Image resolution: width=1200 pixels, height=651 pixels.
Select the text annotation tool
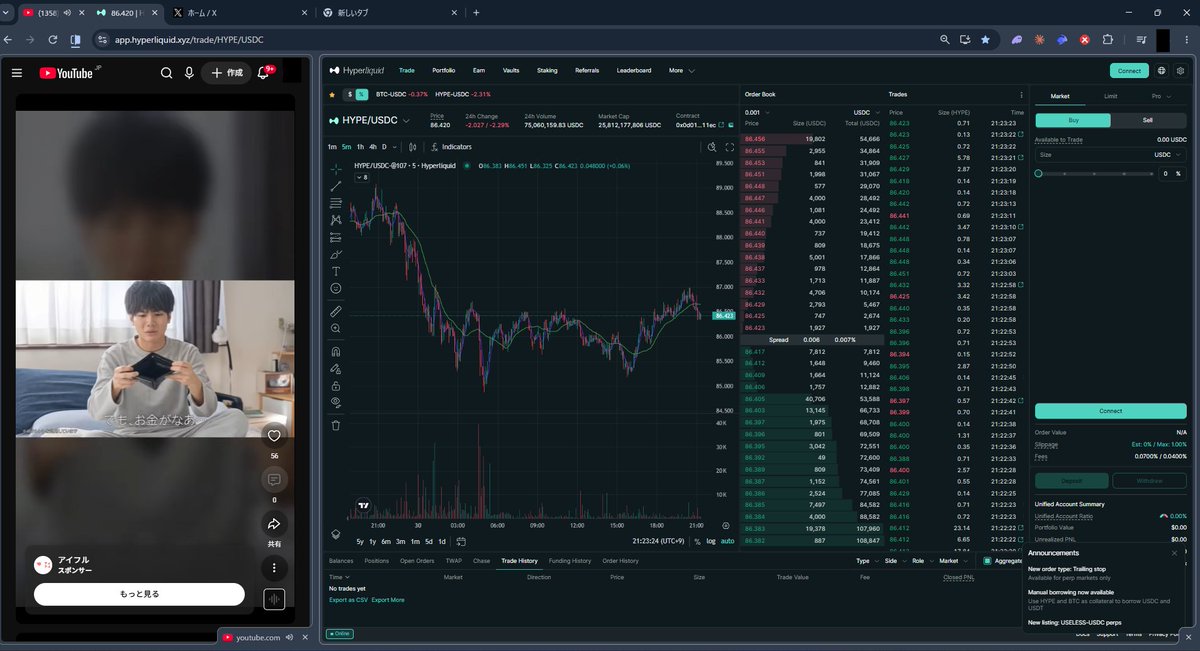[x=336, y=271]
